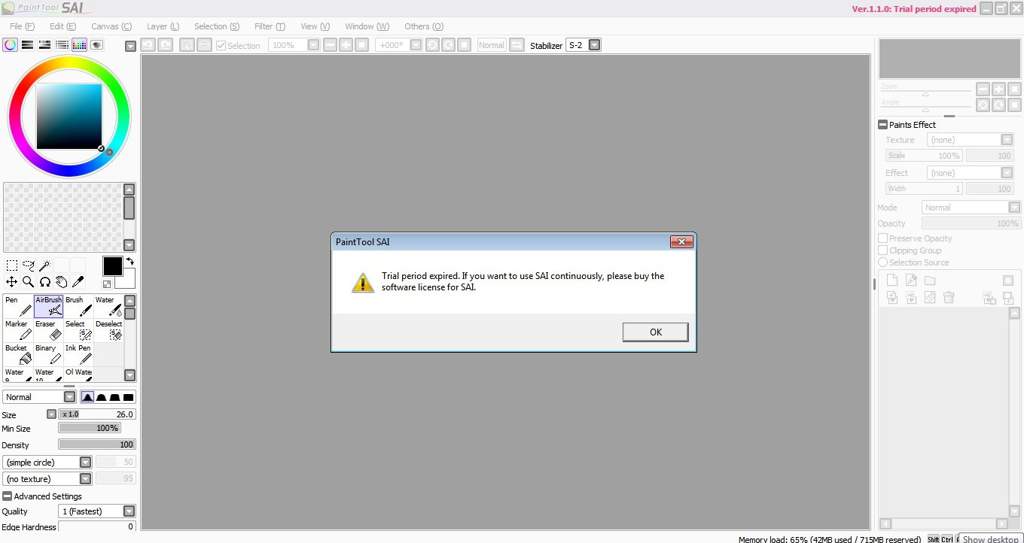Select the AirBrush tool

[x=49, y=306]
